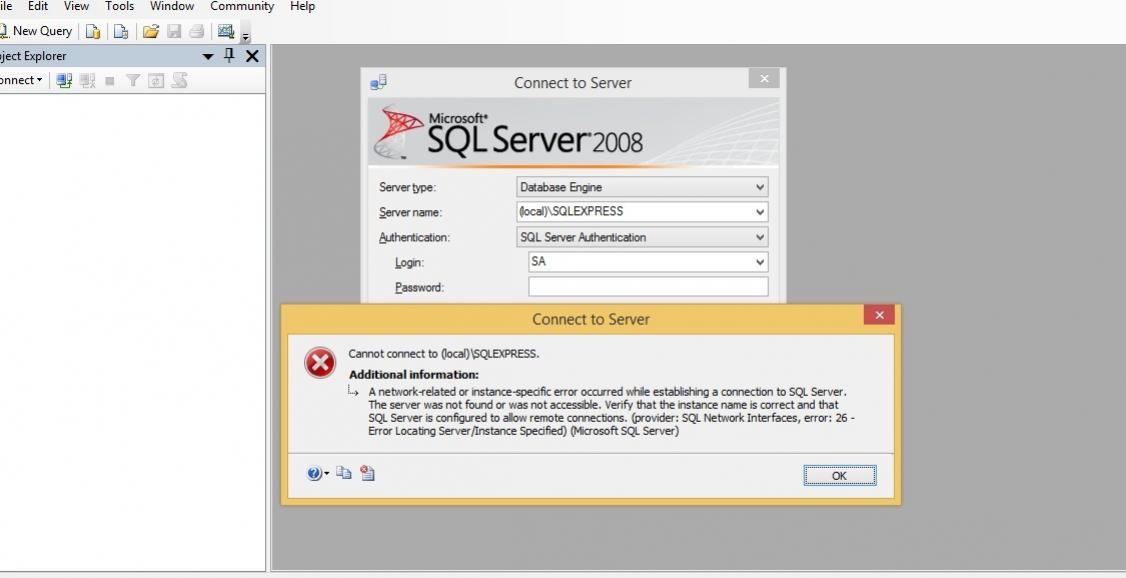Open the Community menu
The image size is (1126, 578).
pyautogui.click(x=242, y=6)
